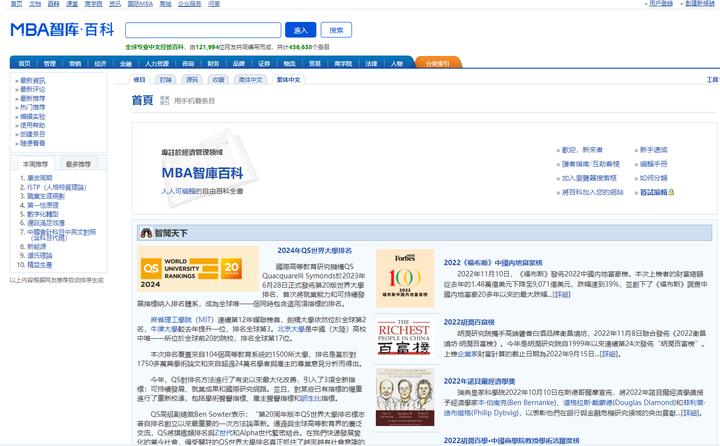Click 文档 in the top link row
720x446 pixels.
(35, 3)
